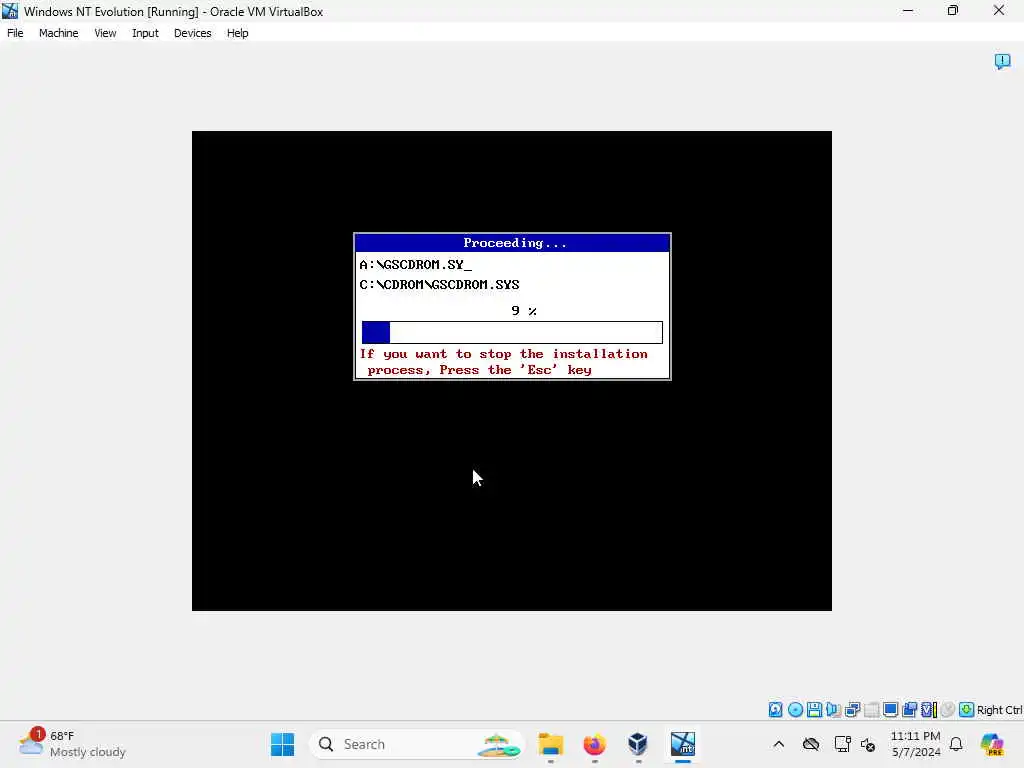
Task: Click the greyed-out USB status icon
Action: click(871, 710)
